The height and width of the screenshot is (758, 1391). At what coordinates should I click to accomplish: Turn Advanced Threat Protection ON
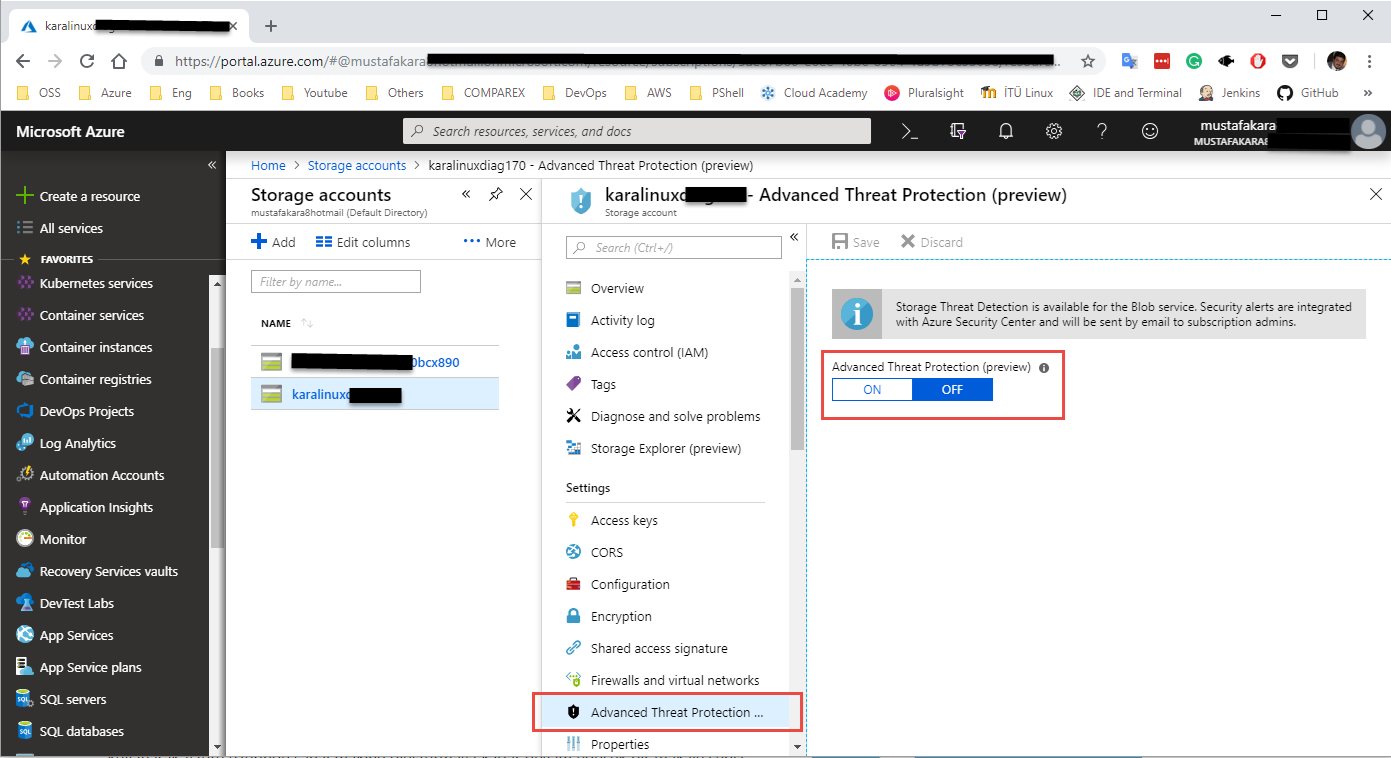pos(872,389)
